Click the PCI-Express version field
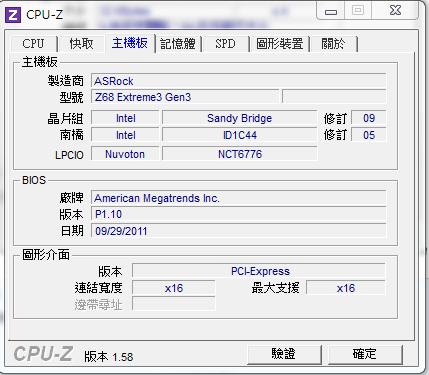The height and width of the screenshot is (375, 429). click(x=259, y=271)
